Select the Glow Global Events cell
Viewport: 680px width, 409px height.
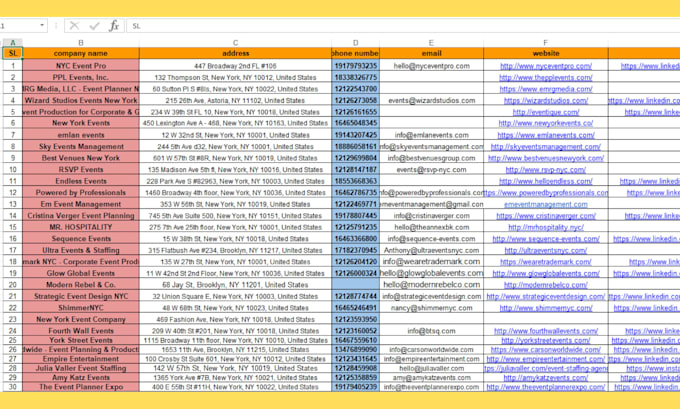(x=81, y=273)
